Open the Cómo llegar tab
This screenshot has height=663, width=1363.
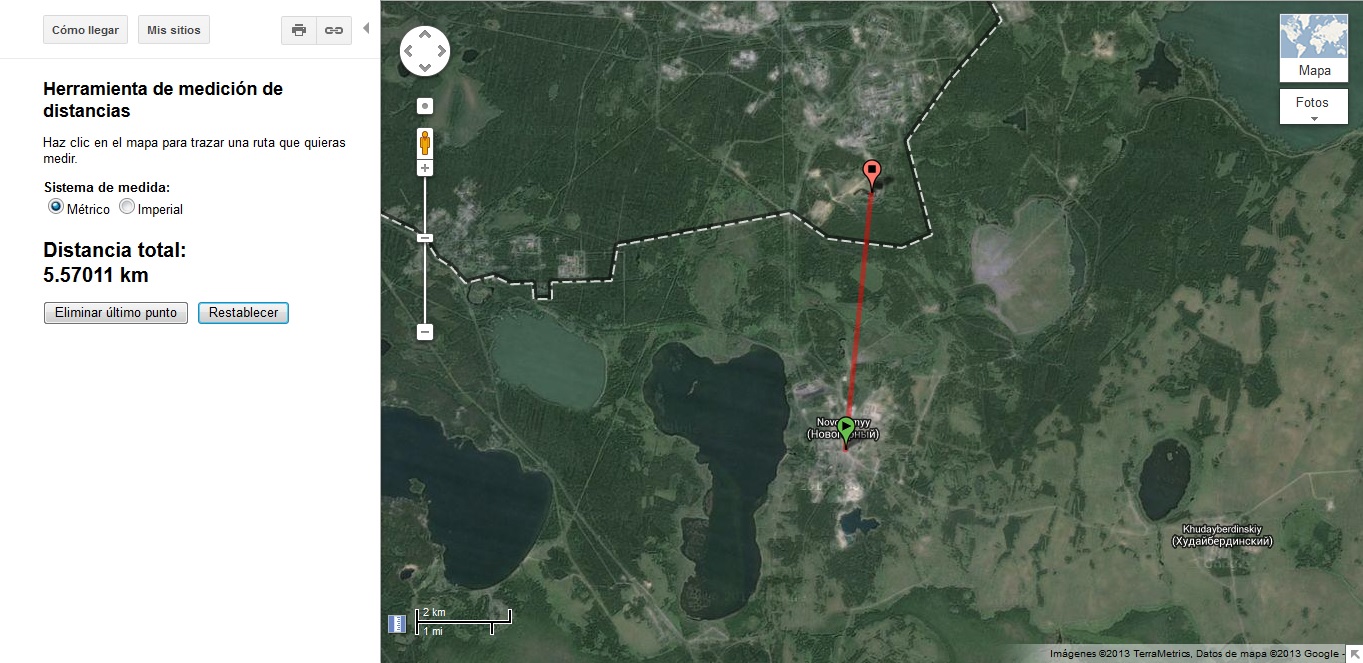[85, 30]
